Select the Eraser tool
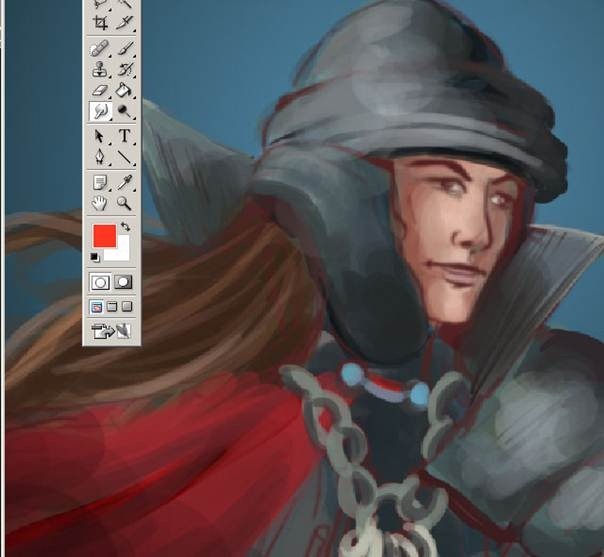604x557 pixels. coord(100,91)
